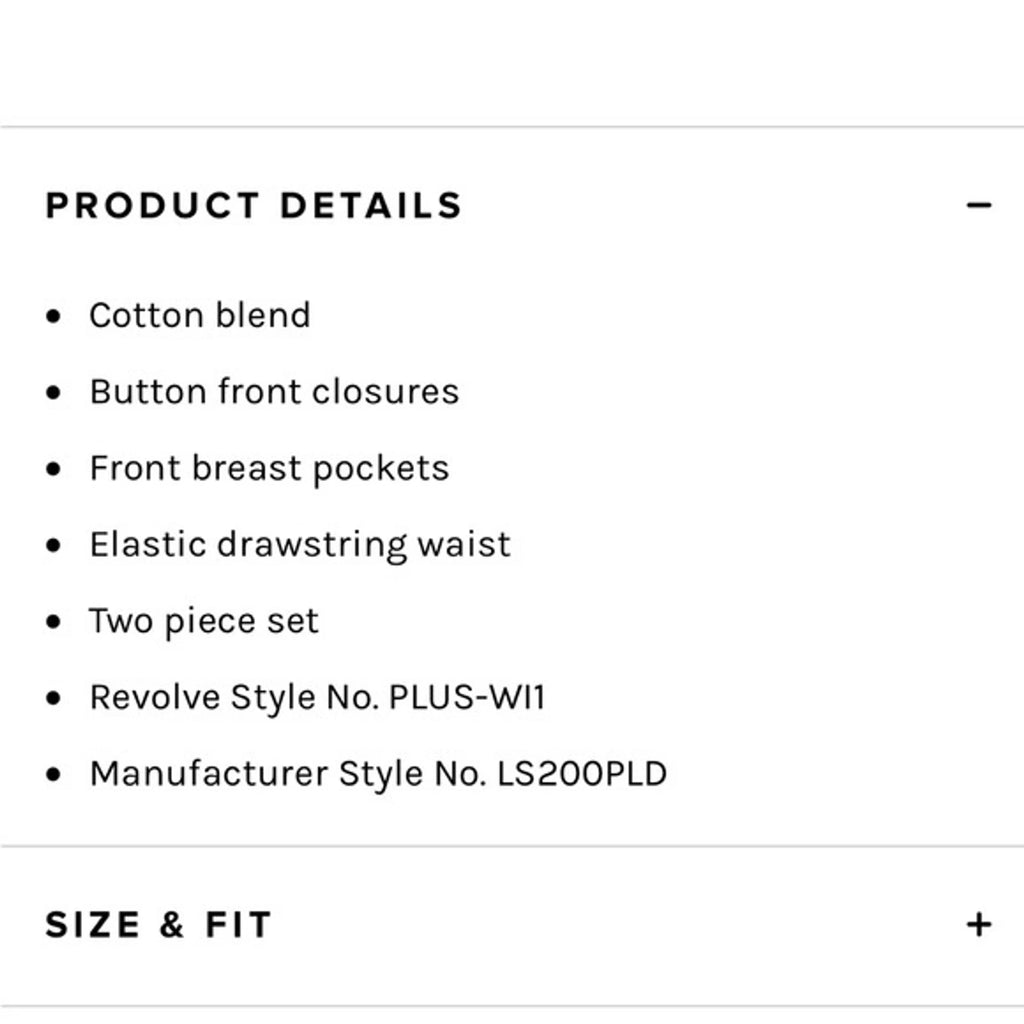Click the bullet beside Elastic drawstring waist
Viewport: 1024px width, 1024px height.
click(x=54, y=545)
